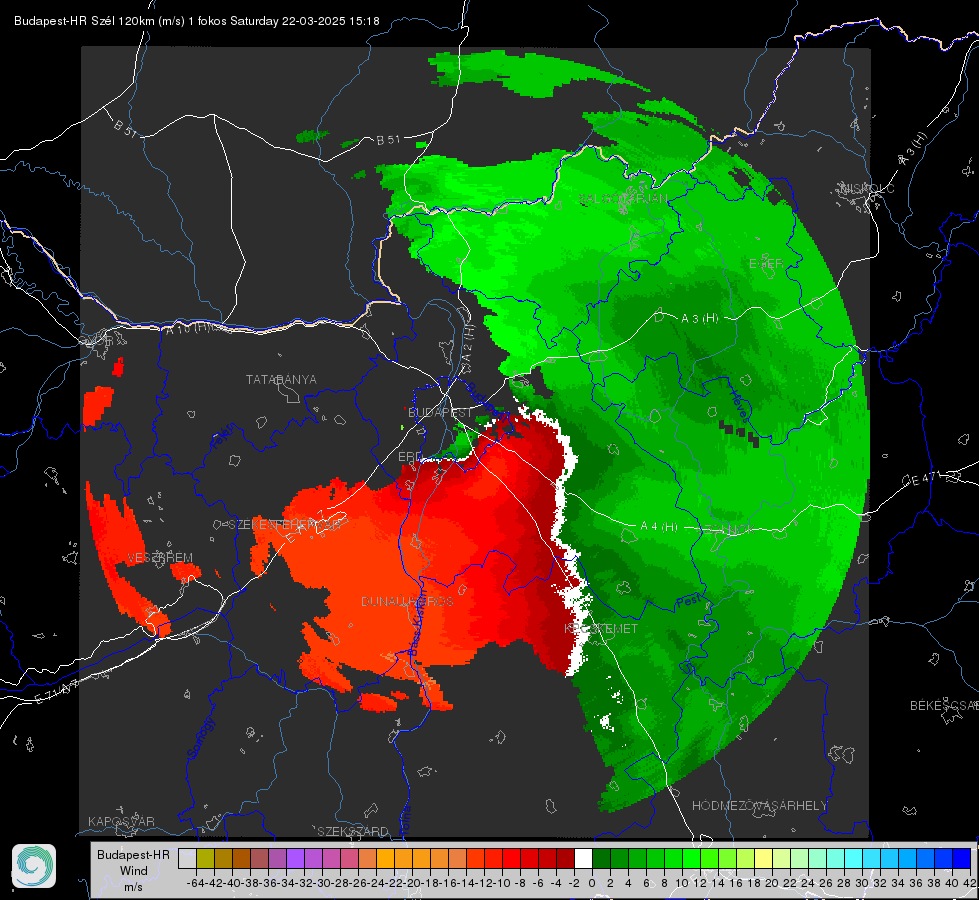The height and width of the screenshot is (900, 979).
Task: Select the olive -64 to -42 swatch
Action: click(x=205, y=858)
